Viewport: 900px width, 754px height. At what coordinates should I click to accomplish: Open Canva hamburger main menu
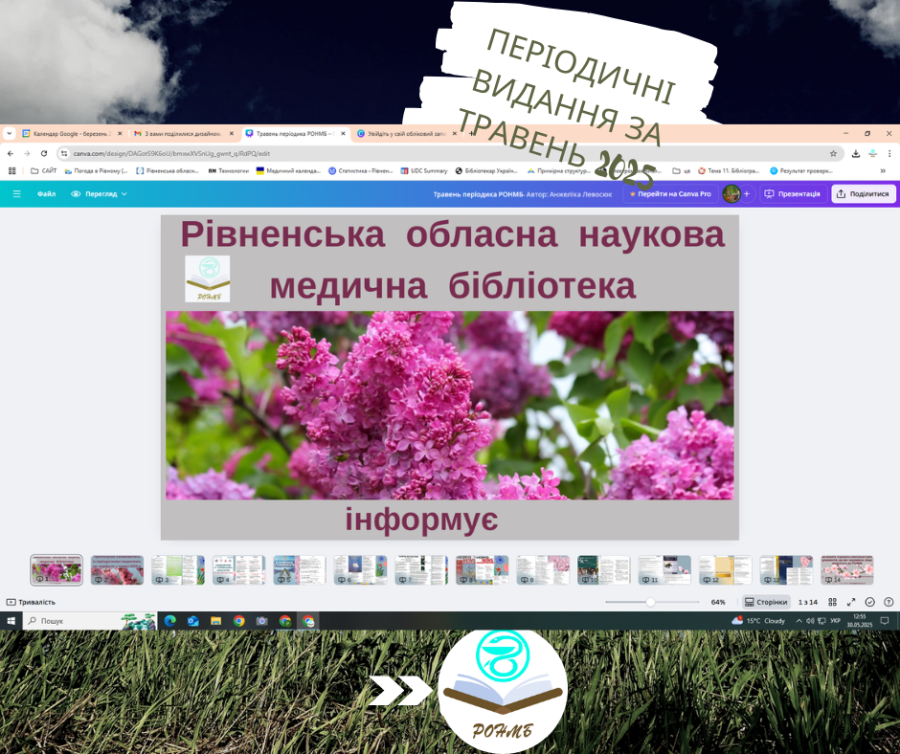click(x=17, y=194)
